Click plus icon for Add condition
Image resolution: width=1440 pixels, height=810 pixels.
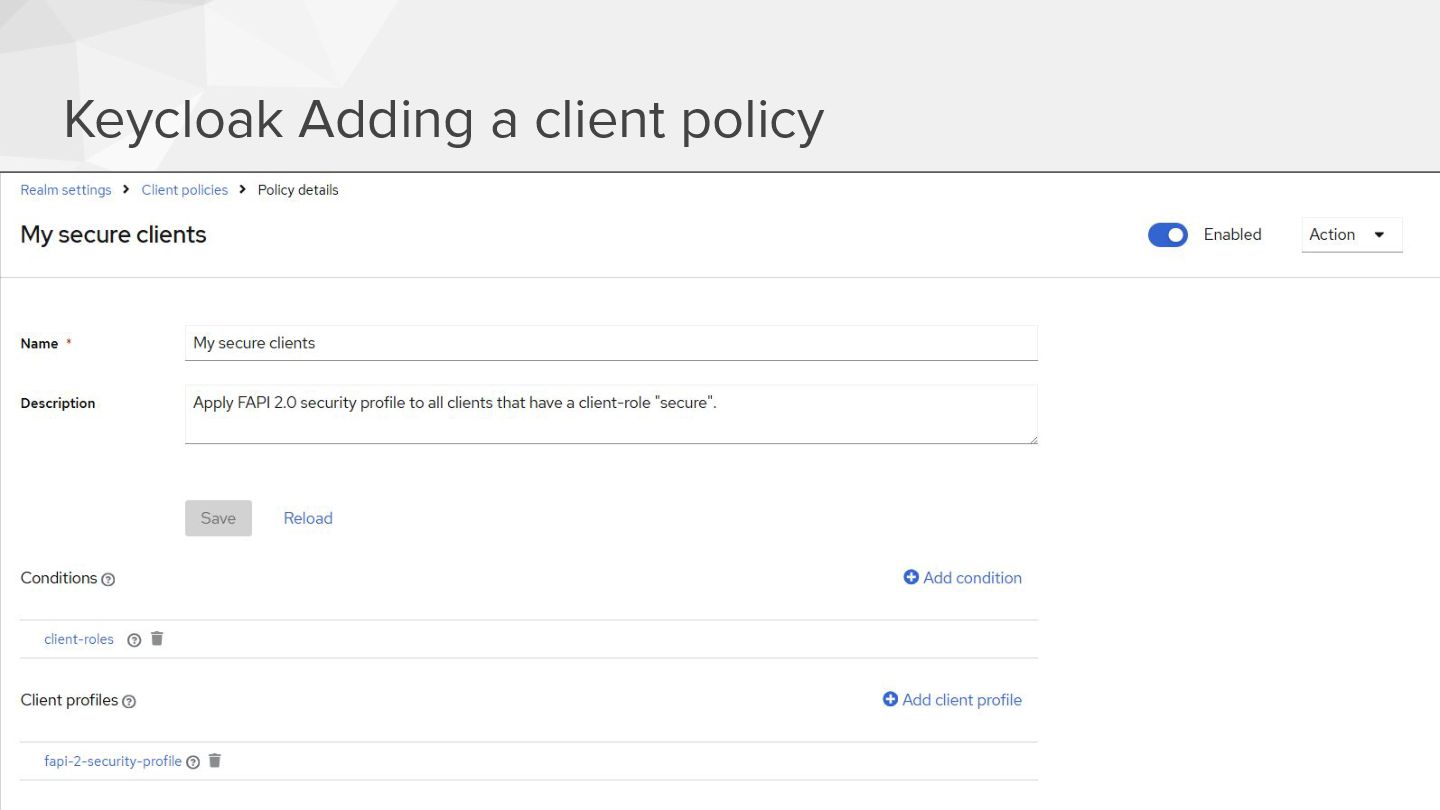tap(911, 577)
